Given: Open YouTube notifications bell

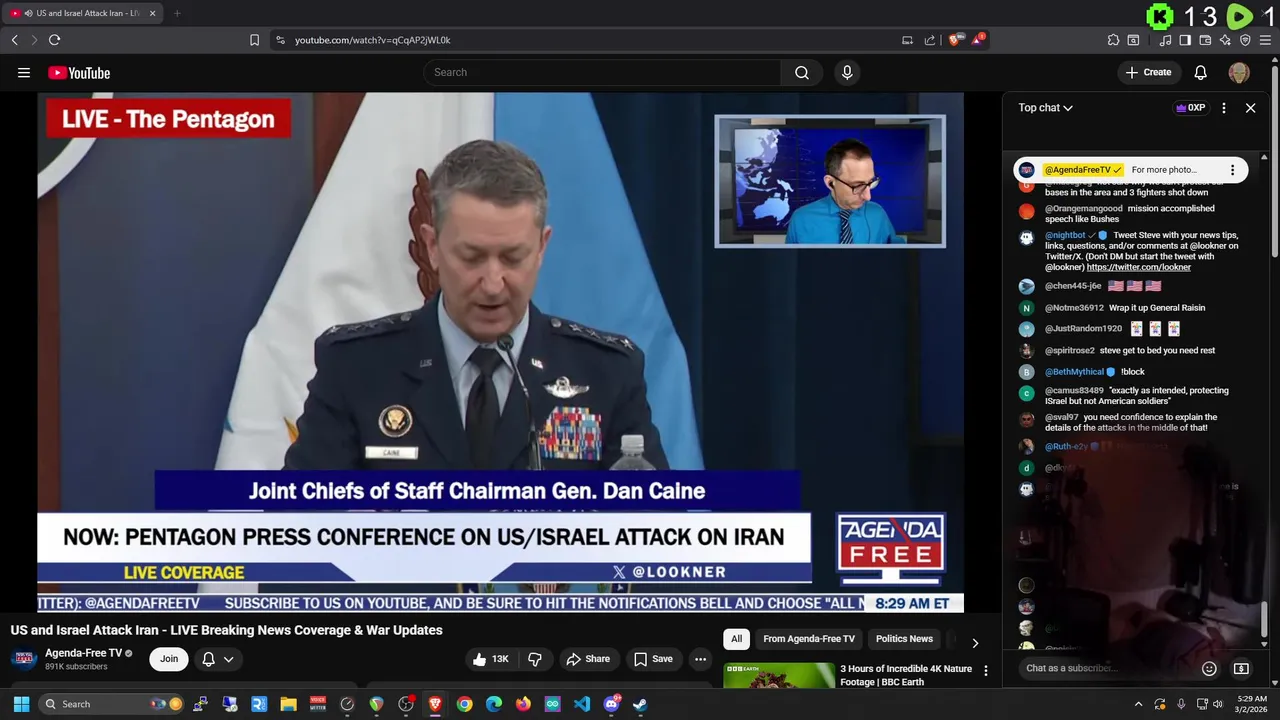Looking at the screenshot, I should pyautogui.click(x=1201, y=72).
